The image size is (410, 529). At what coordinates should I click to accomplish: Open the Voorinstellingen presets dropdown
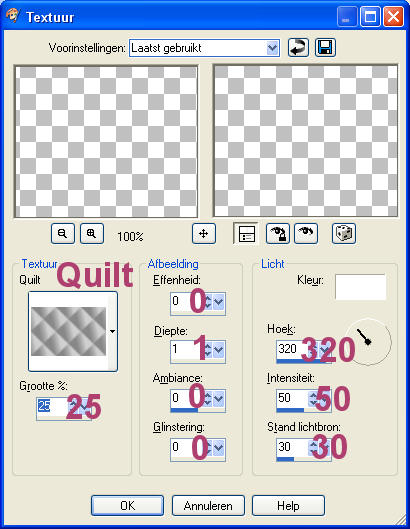pos(272,48)
